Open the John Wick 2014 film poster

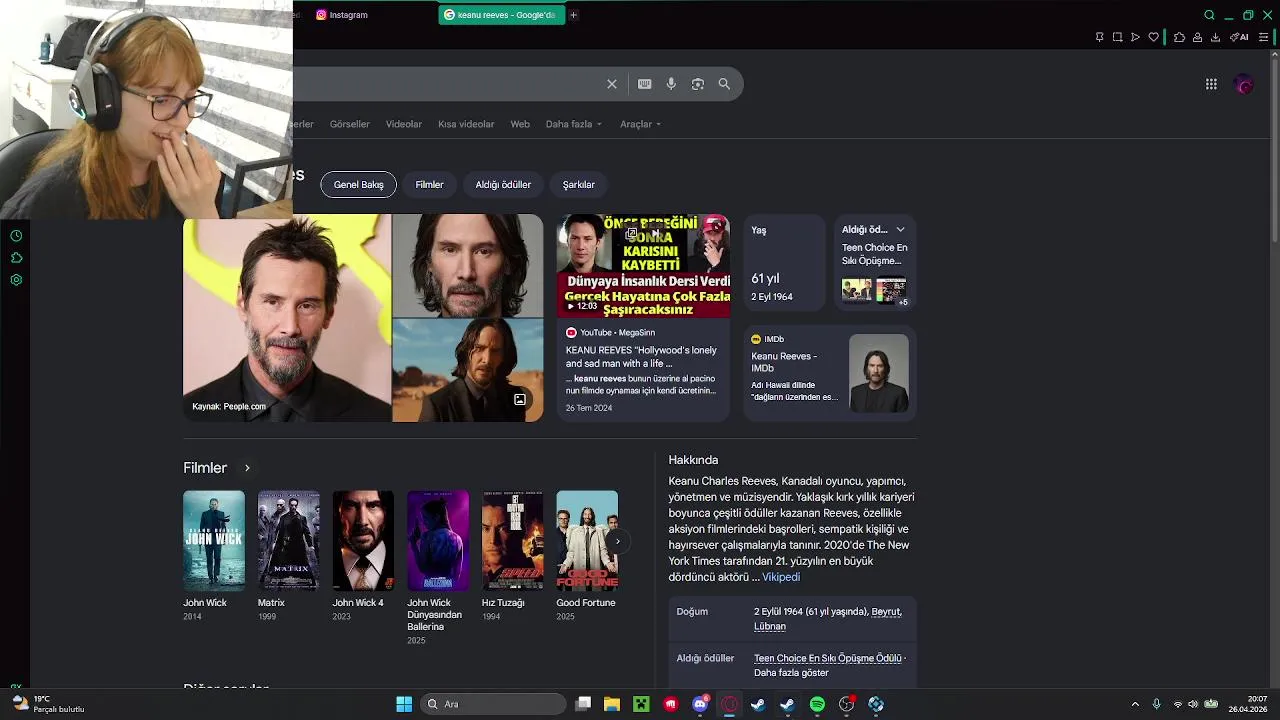click(x=214, y=540)
